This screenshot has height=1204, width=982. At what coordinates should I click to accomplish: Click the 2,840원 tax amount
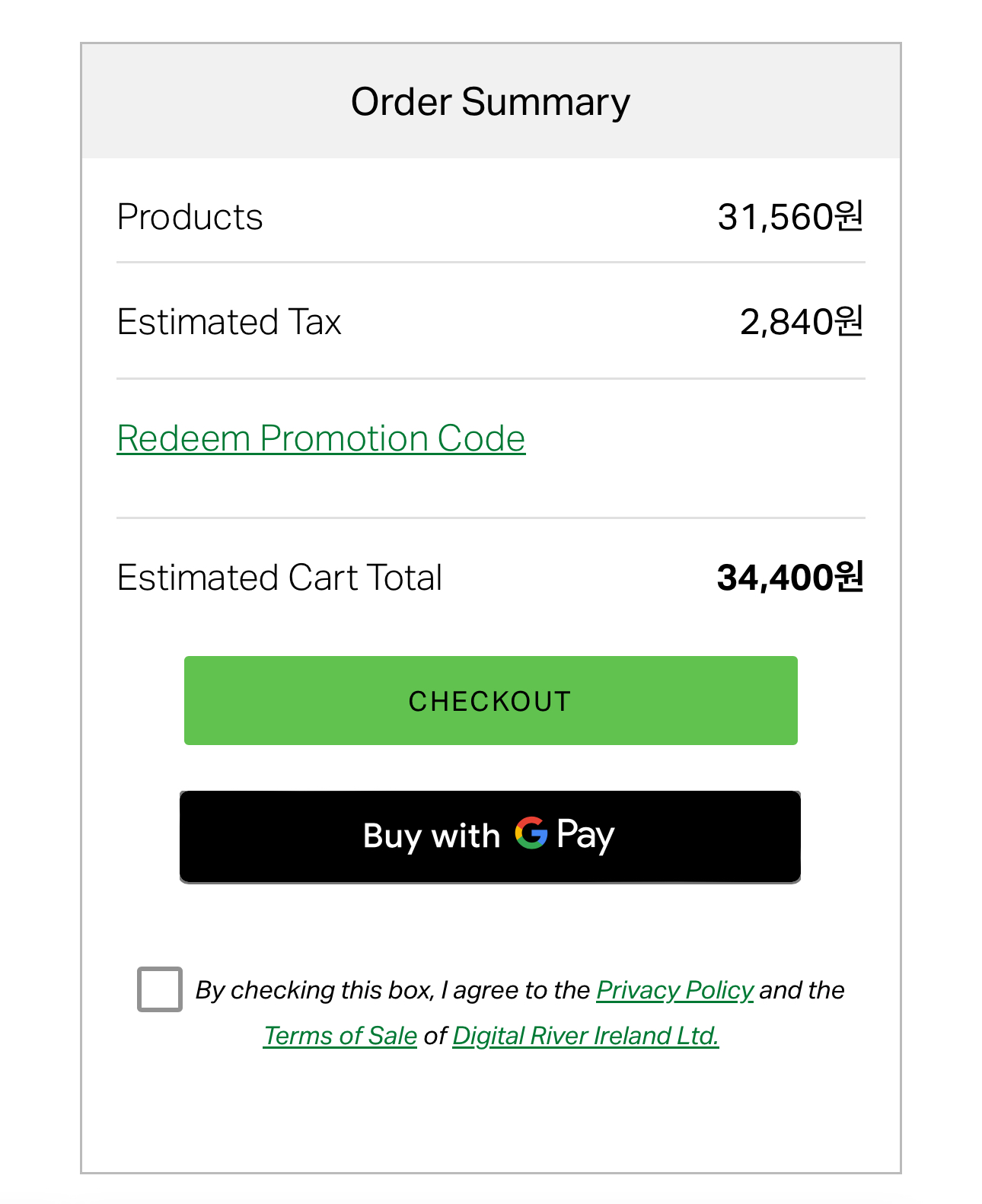[801, 322]
